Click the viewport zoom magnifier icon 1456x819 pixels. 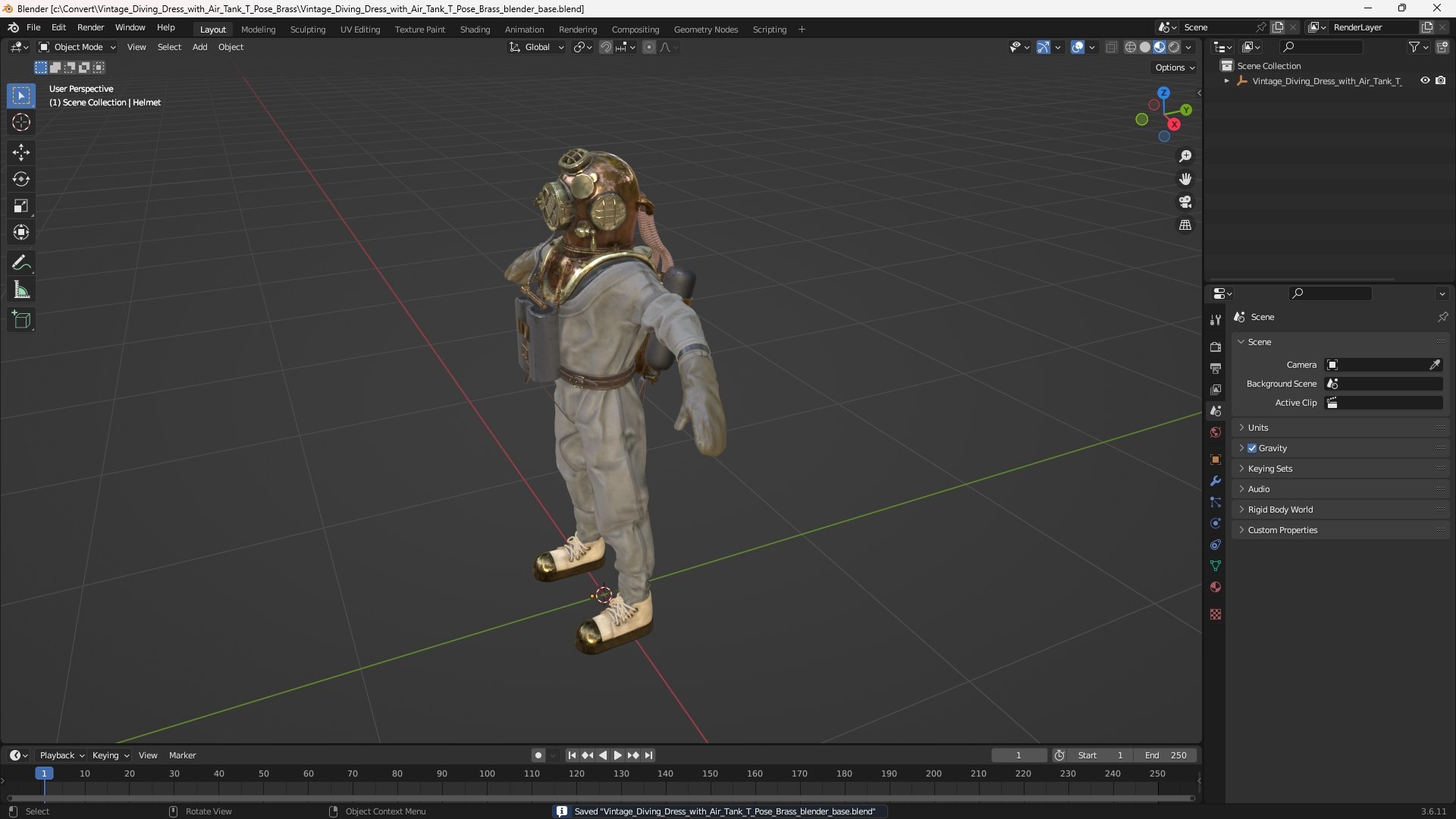[x=1185, y=156]
